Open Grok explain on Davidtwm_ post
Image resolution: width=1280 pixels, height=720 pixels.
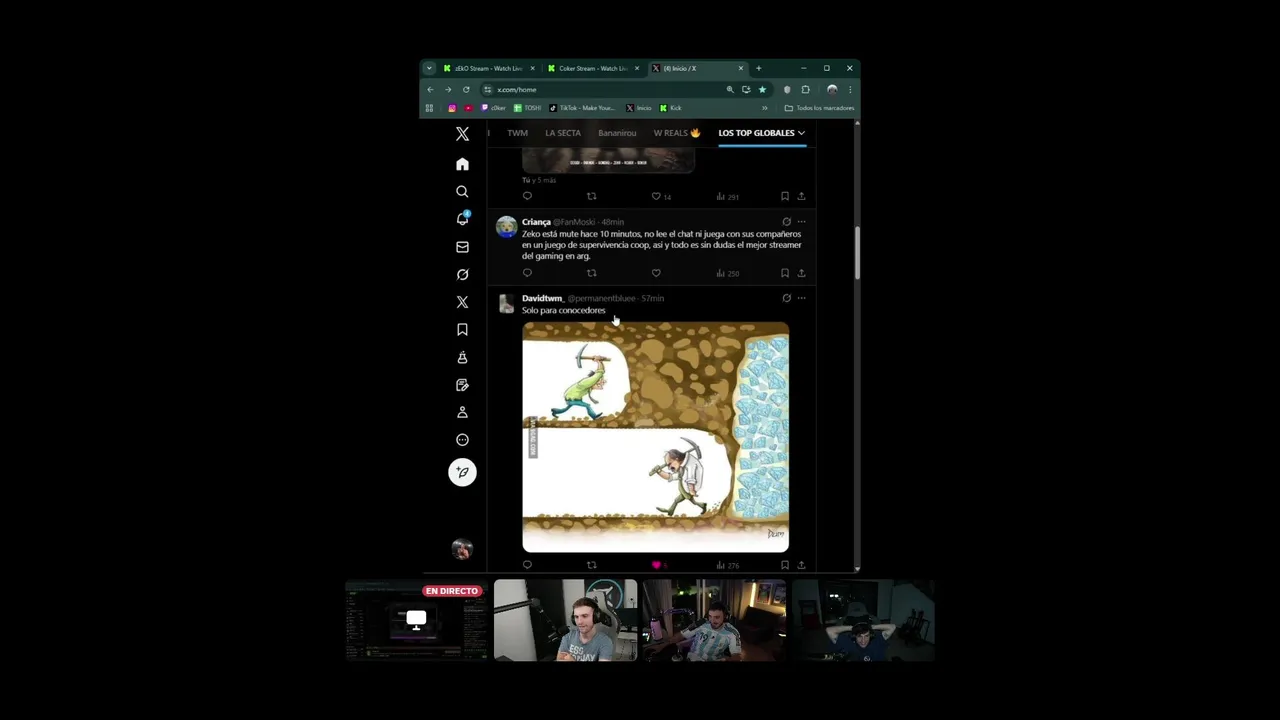(786, 298)
